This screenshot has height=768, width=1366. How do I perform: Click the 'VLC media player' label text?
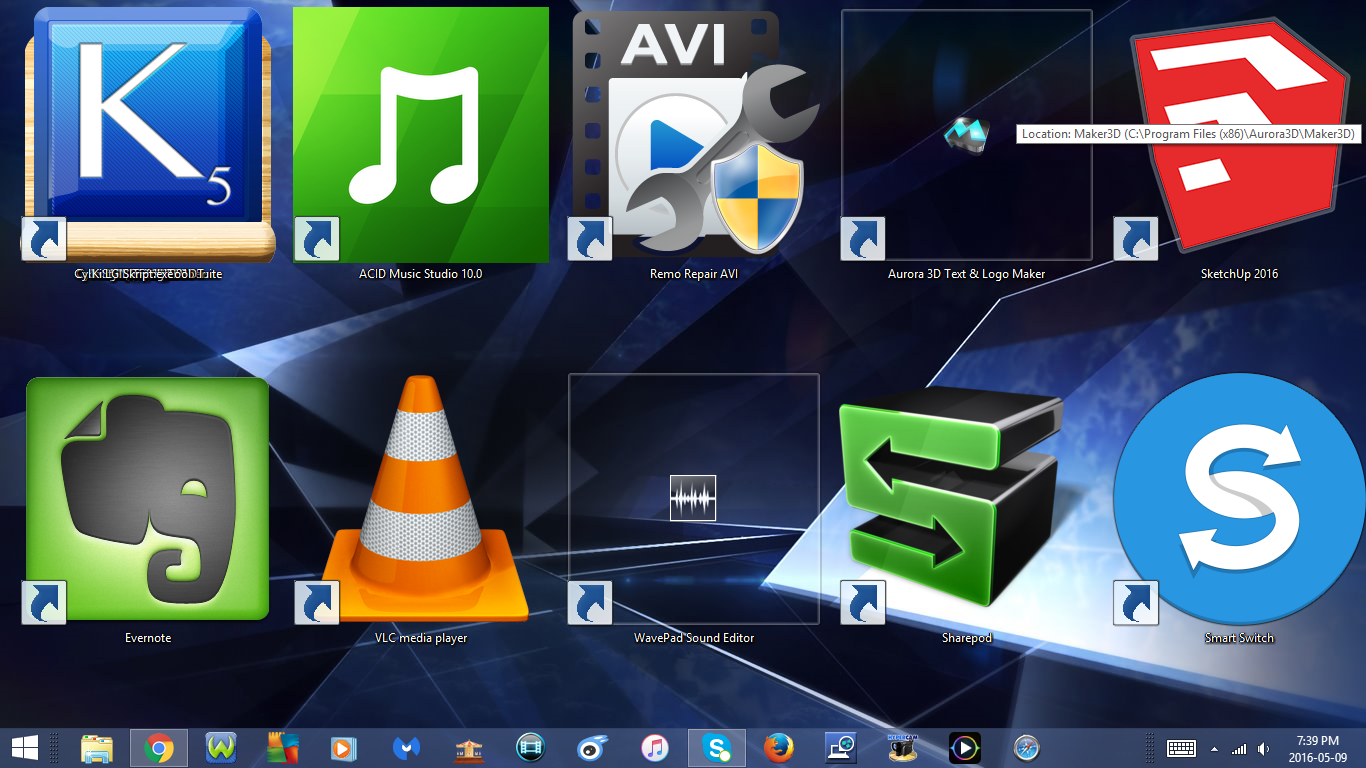click(421, 638)
